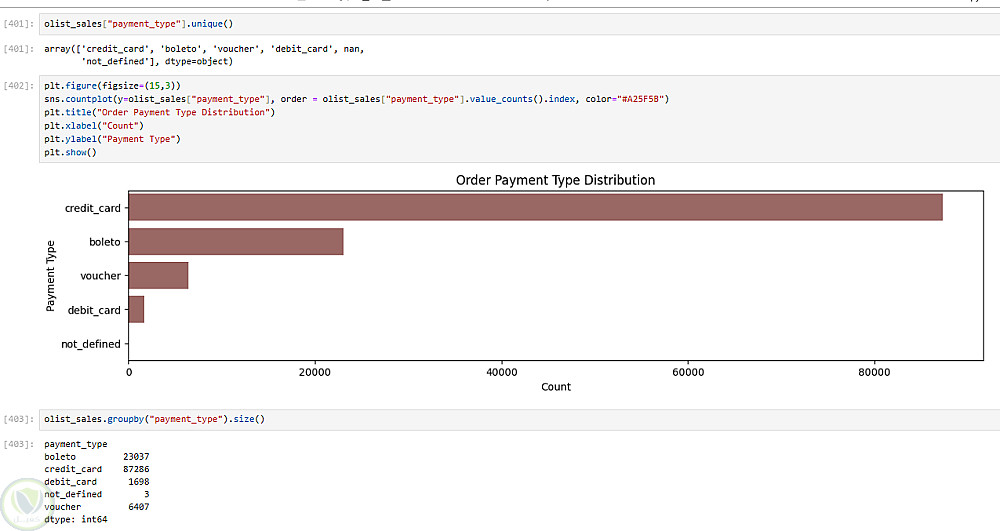Screen dimensions: 1000x531
Task: Click the boleto bar in the chart
Action: pos(236,242)
